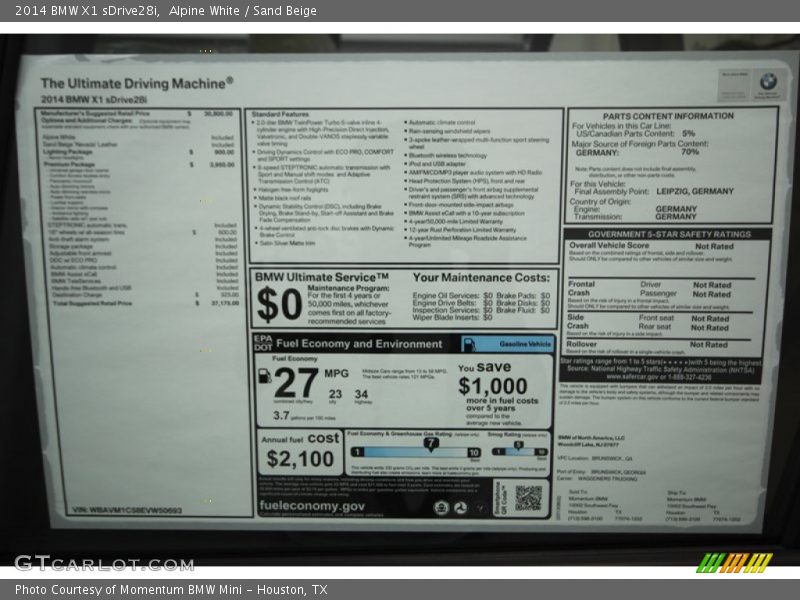Click "GOVERNMENT 5-STAR SAFETY RATINGS" header
The image size is (800, 600).
pyautogui.click(x=669, y=234)
